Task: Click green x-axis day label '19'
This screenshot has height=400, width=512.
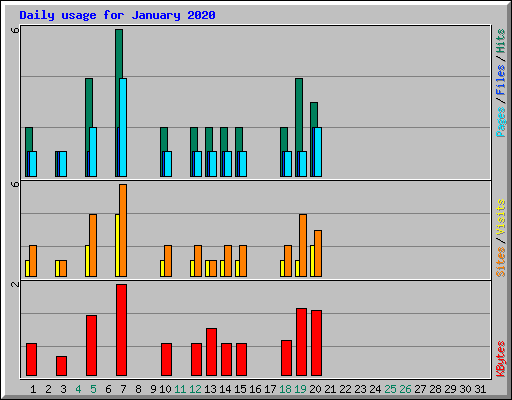Action: click(x=300, y=389)
